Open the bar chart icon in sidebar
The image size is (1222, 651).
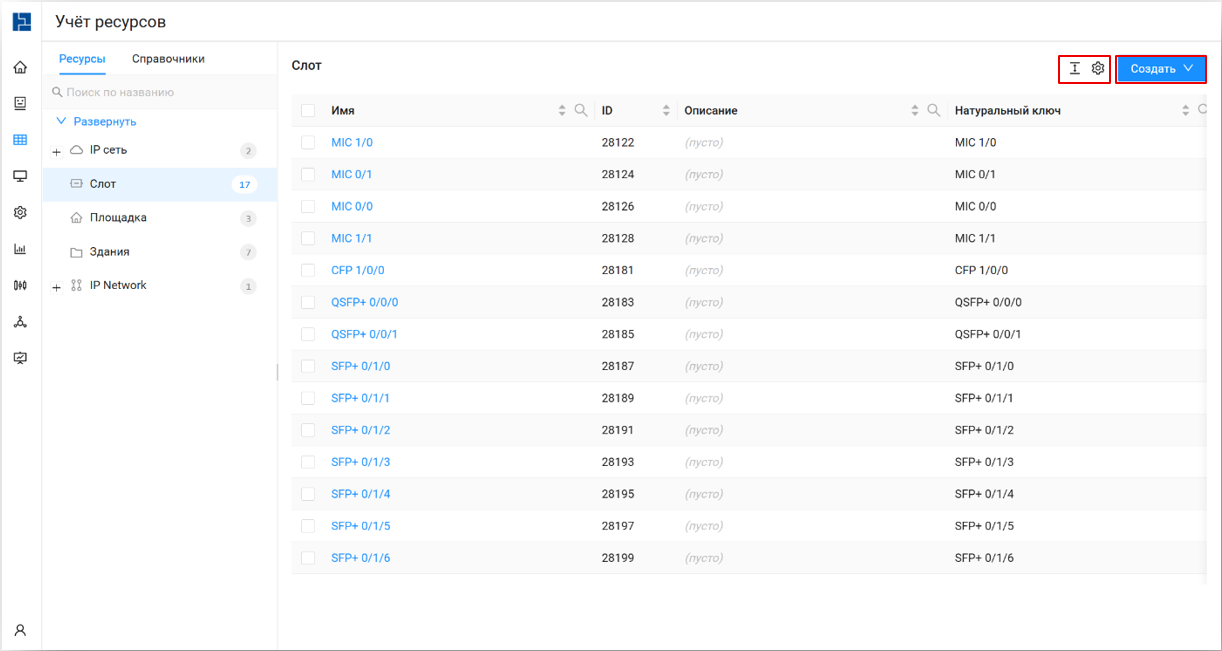20,249
